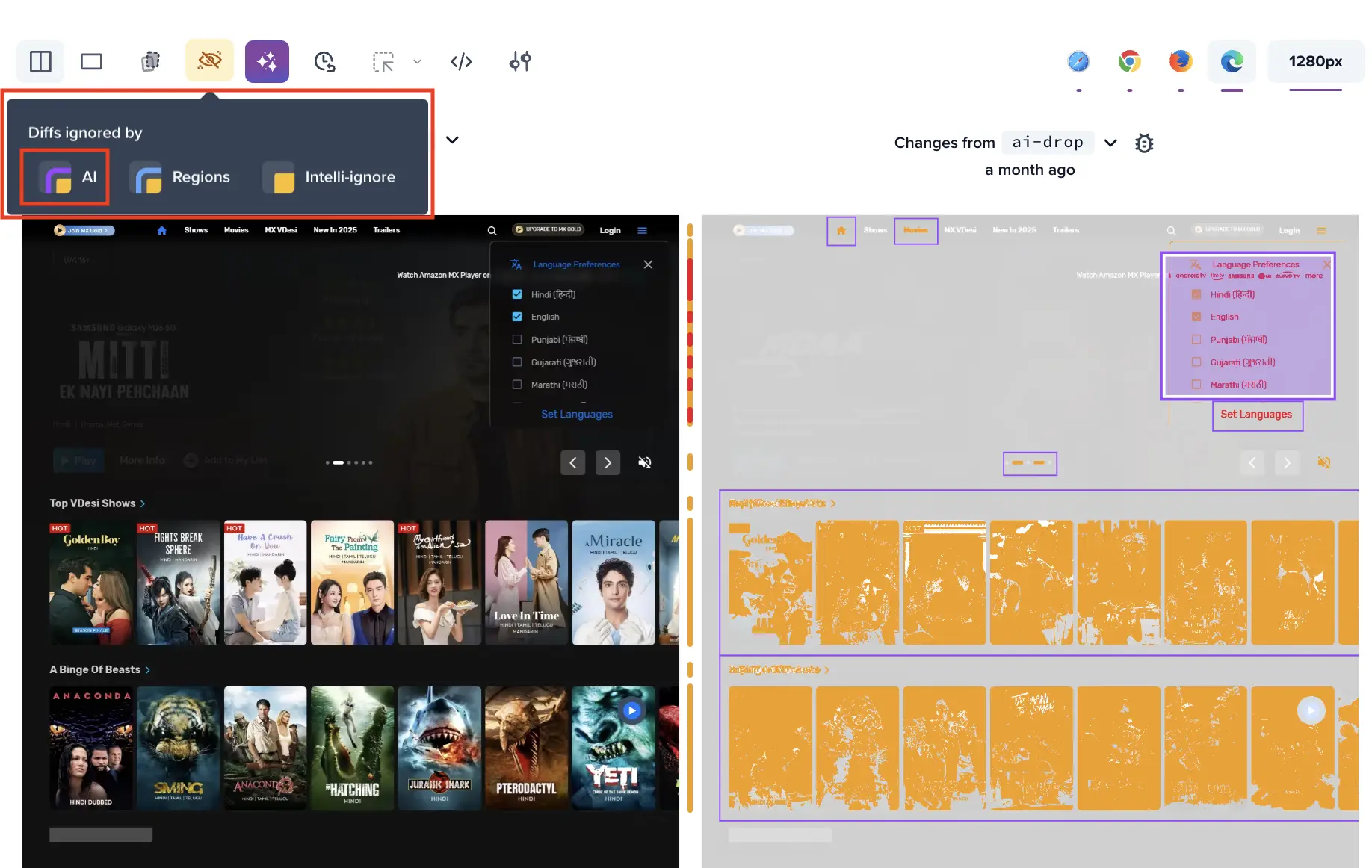1372x868 pixels.
Task: Select the region selection tool icon
Action: (x=383, y=61)
